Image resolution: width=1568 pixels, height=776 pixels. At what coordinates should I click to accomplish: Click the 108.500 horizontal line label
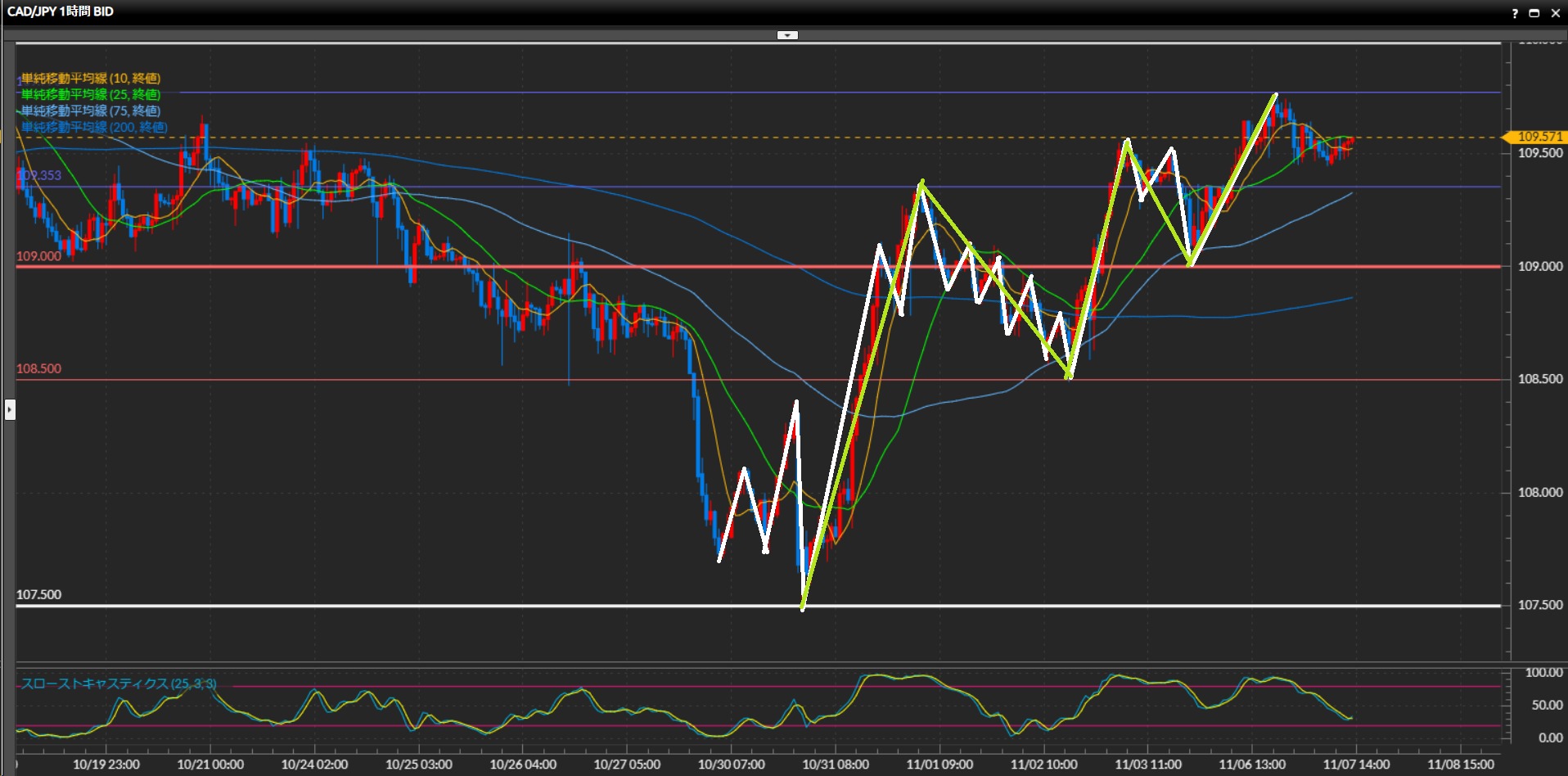point(38,369)
